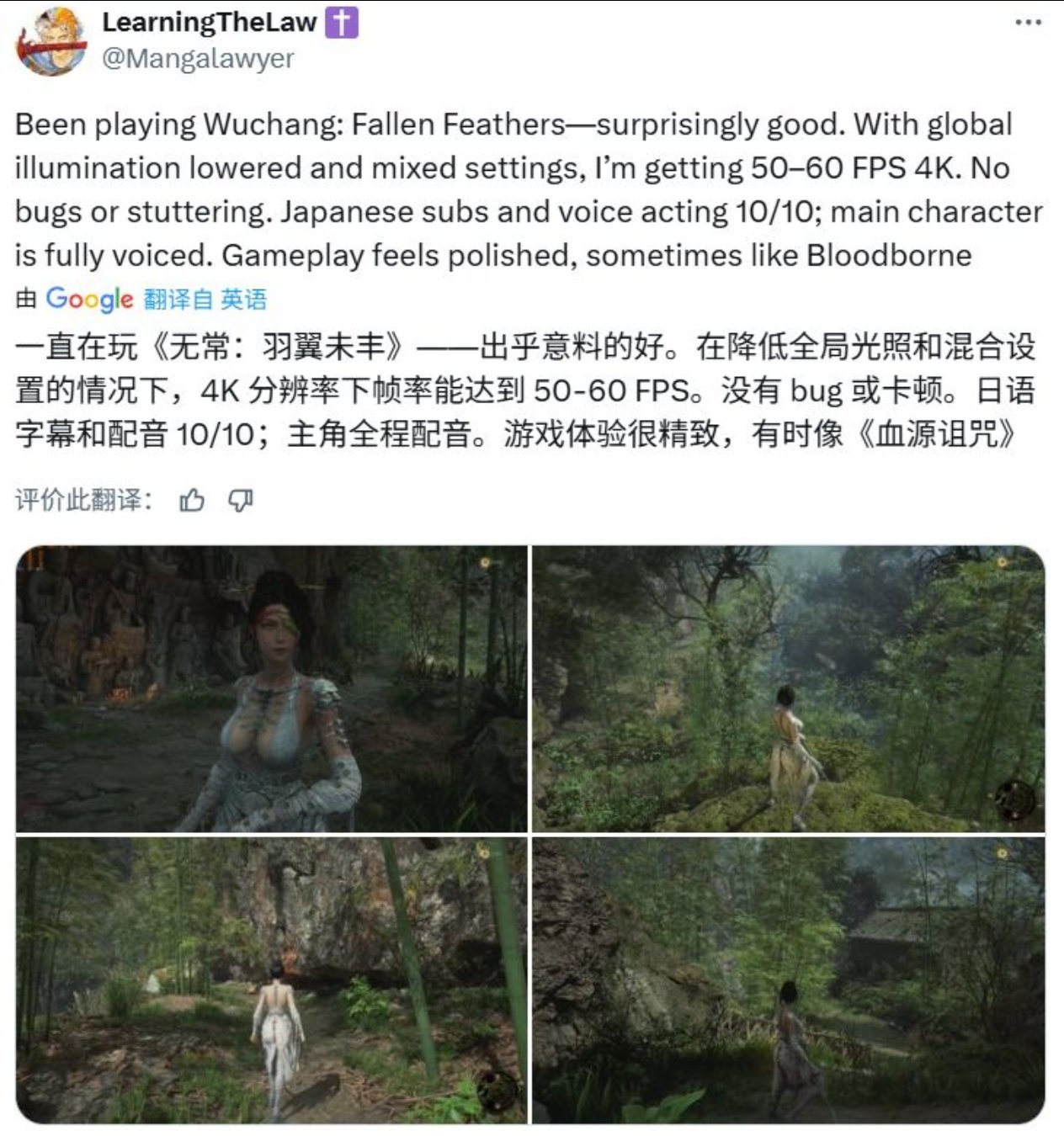Rate the translation with thumbs up

click(192, 501)
